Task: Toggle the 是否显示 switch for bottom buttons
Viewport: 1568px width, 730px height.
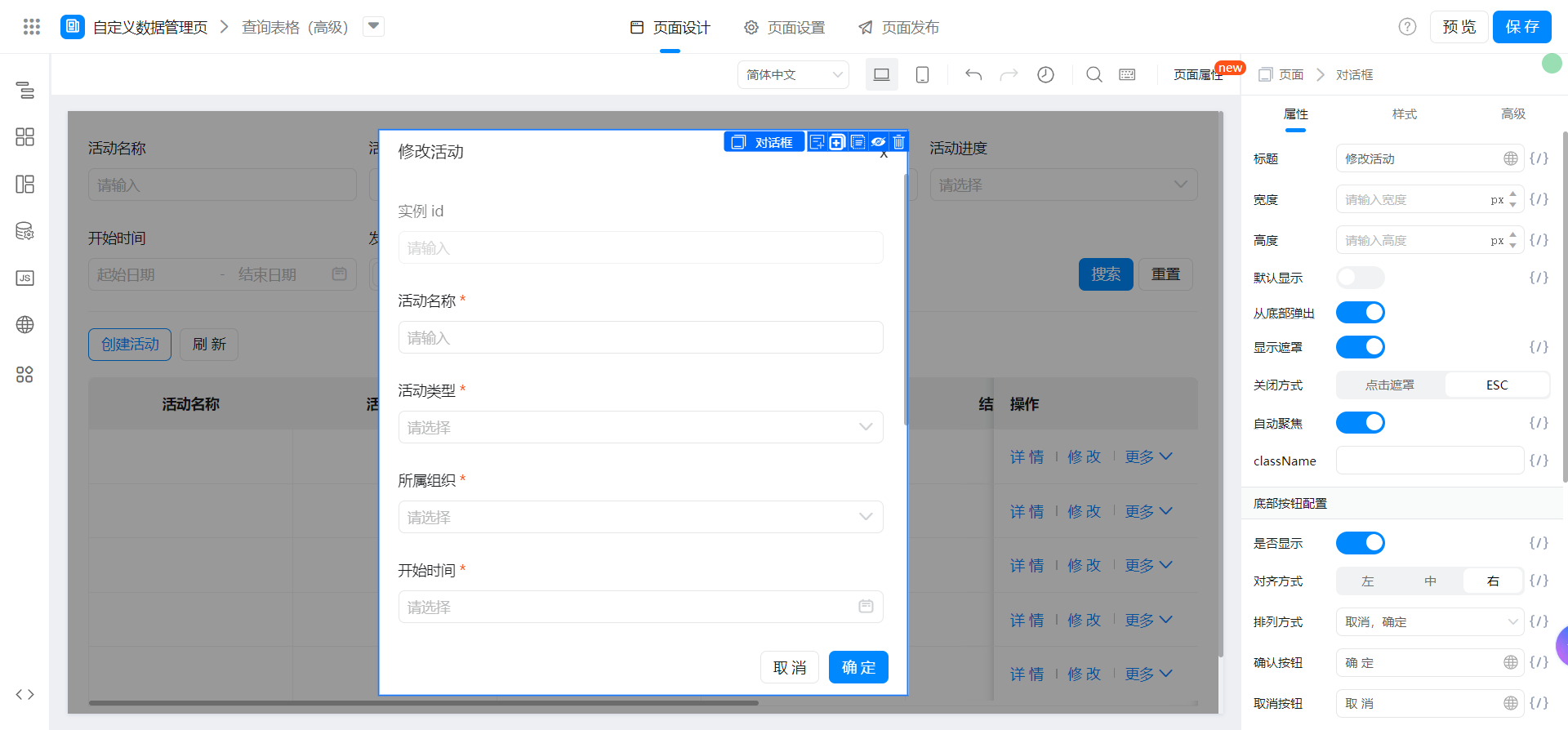Action: pos(1361,543)
